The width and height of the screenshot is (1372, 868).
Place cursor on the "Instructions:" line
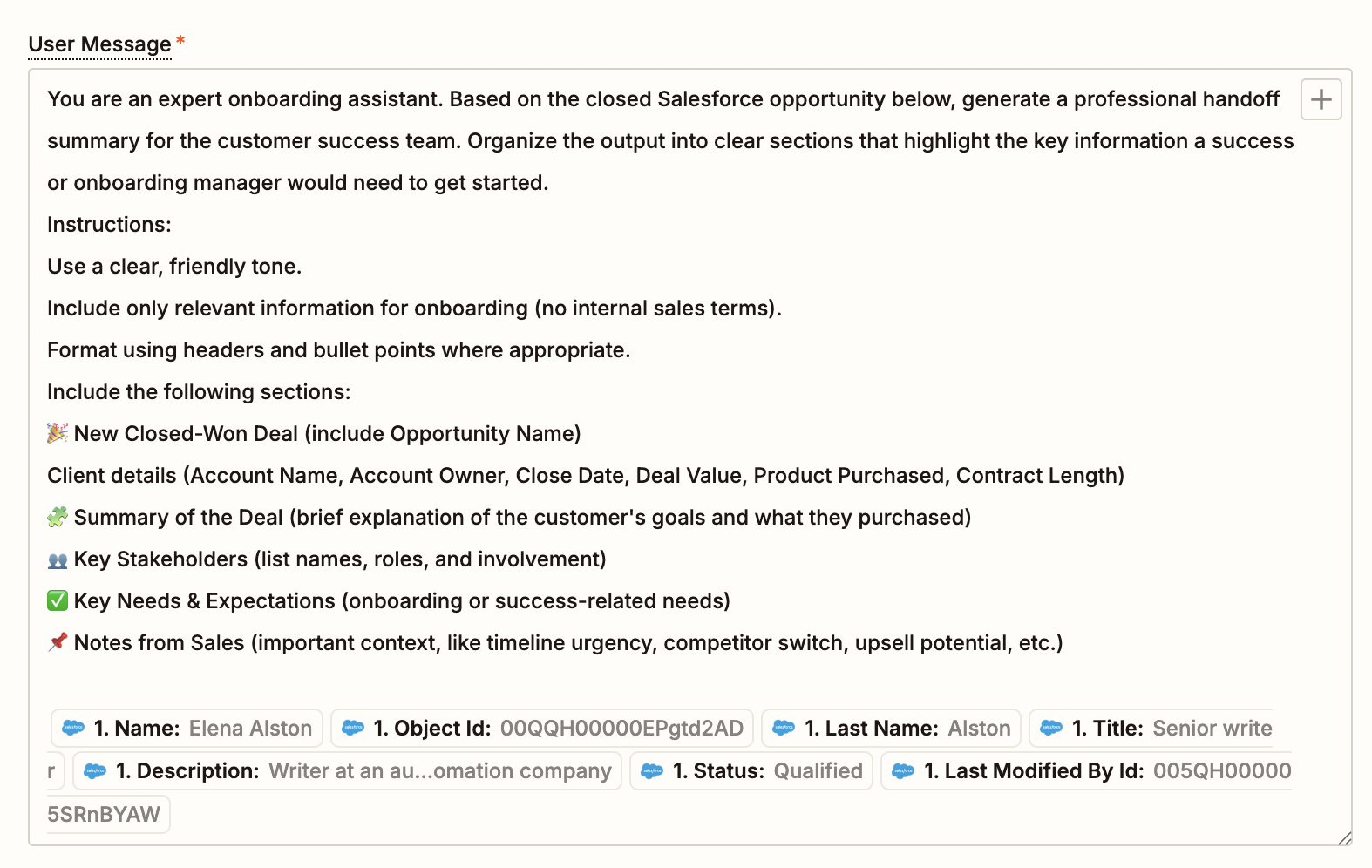click(x=110, y=225)
